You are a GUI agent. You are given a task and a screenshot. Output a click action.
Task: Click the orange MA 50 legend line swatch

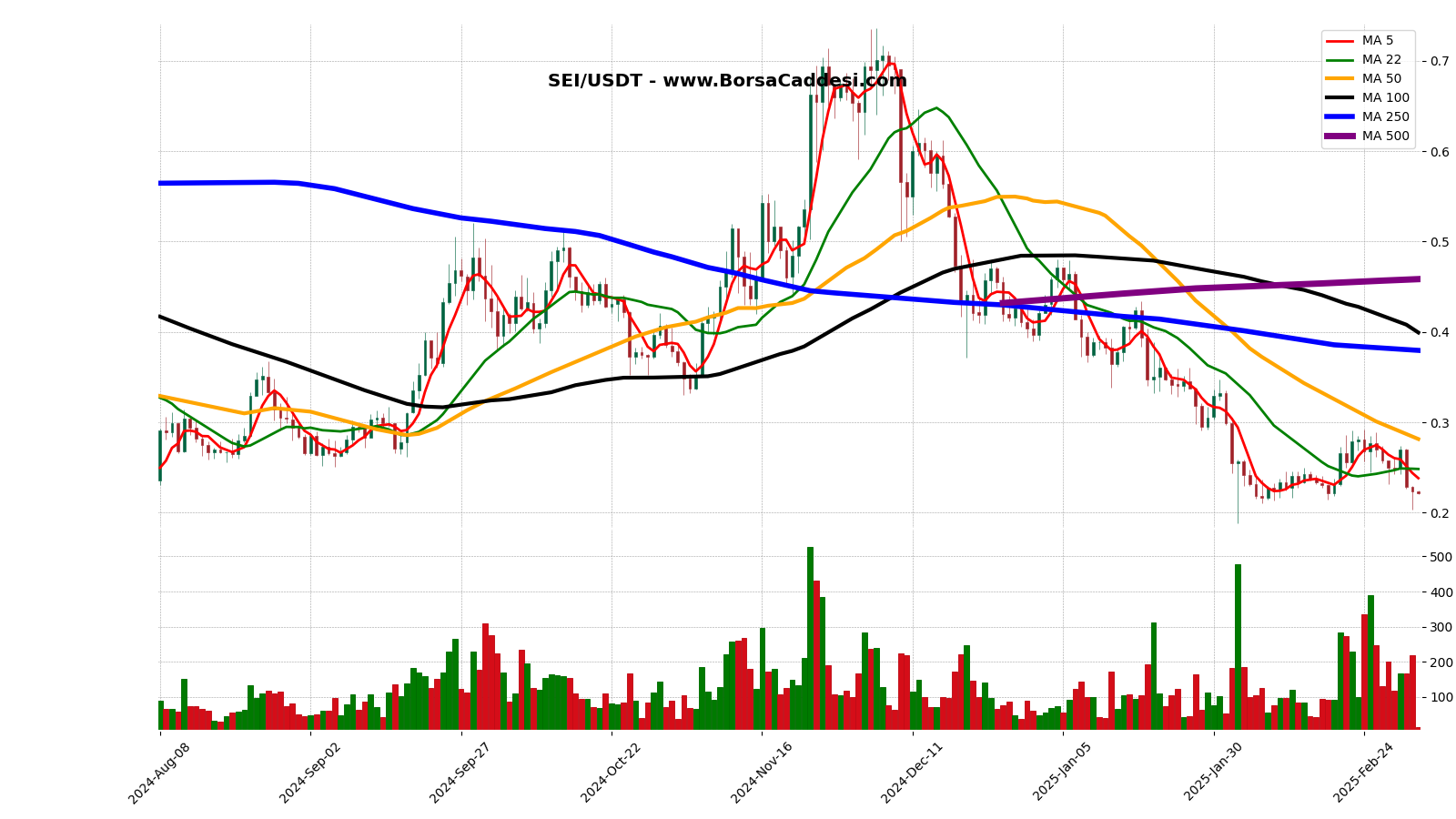pyautogui.click(x=1340, y=79)
